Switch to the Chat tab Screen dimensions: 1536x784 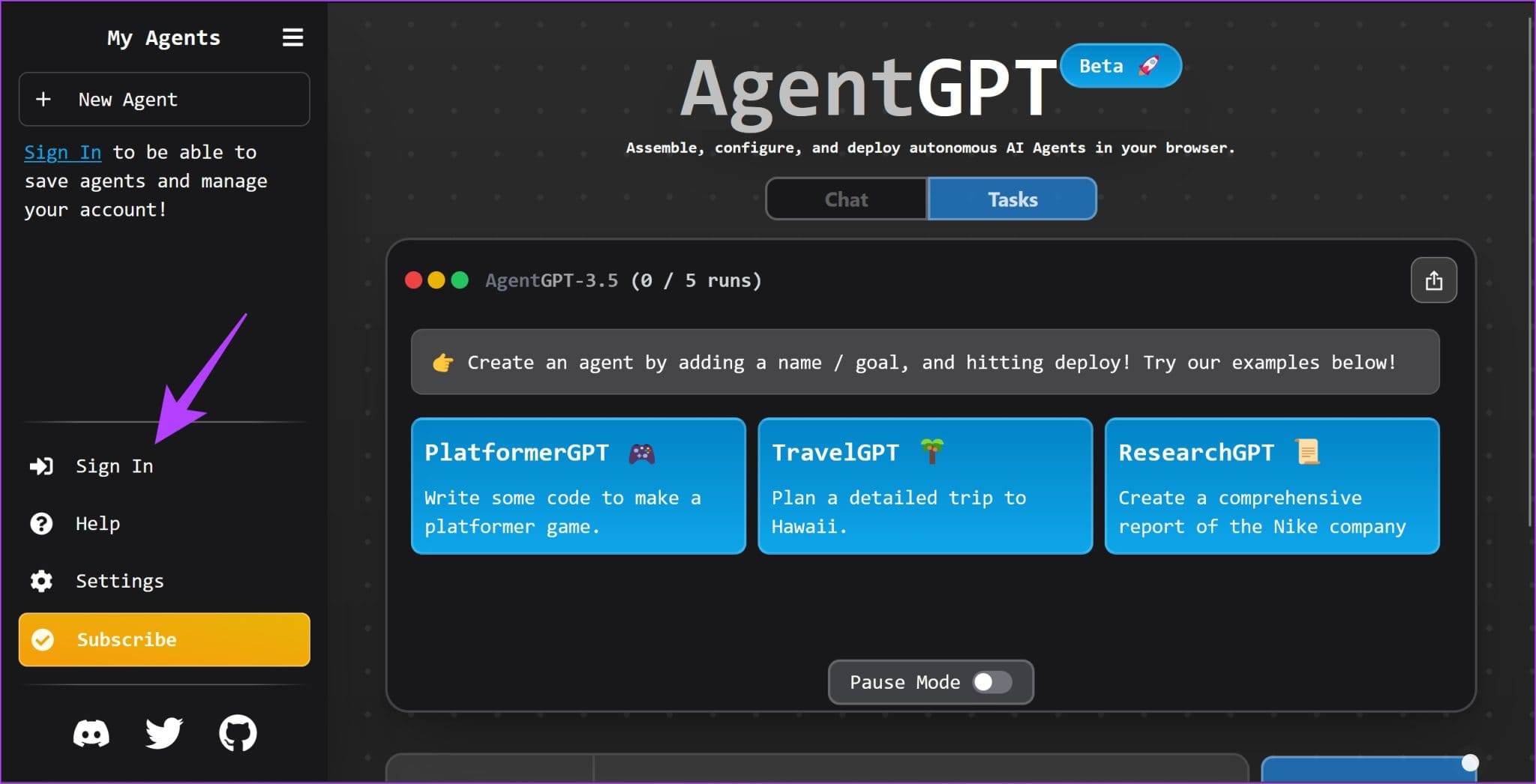pyautogui.click(x=847, y=199)
